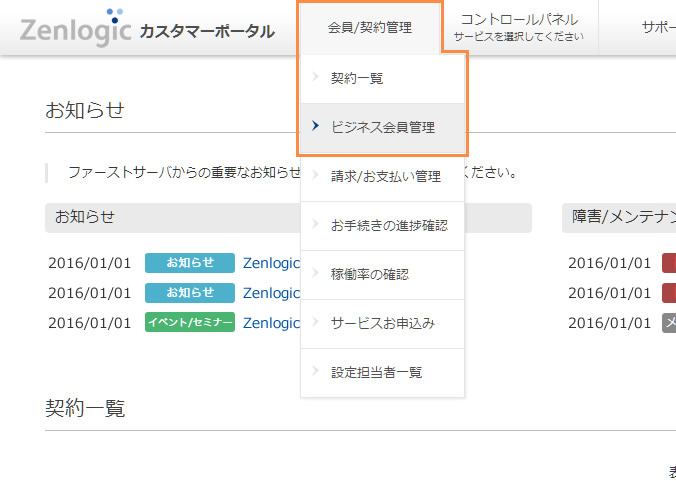Click the gray status badge in 障害/メンテナンス
Screen dimensions: 676x481
click(x=669, y=323)
